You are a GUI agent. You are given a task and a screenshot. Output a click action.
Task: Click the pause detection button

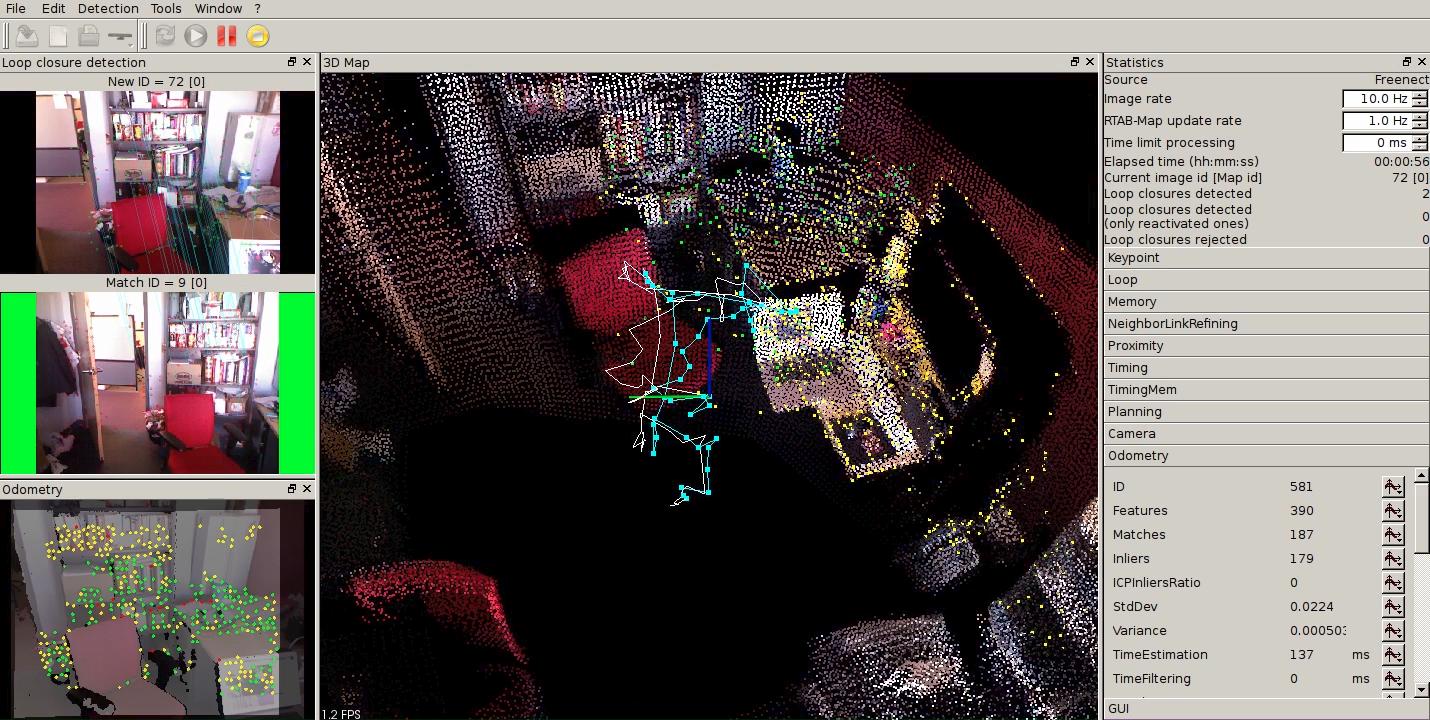pos(227,36)
